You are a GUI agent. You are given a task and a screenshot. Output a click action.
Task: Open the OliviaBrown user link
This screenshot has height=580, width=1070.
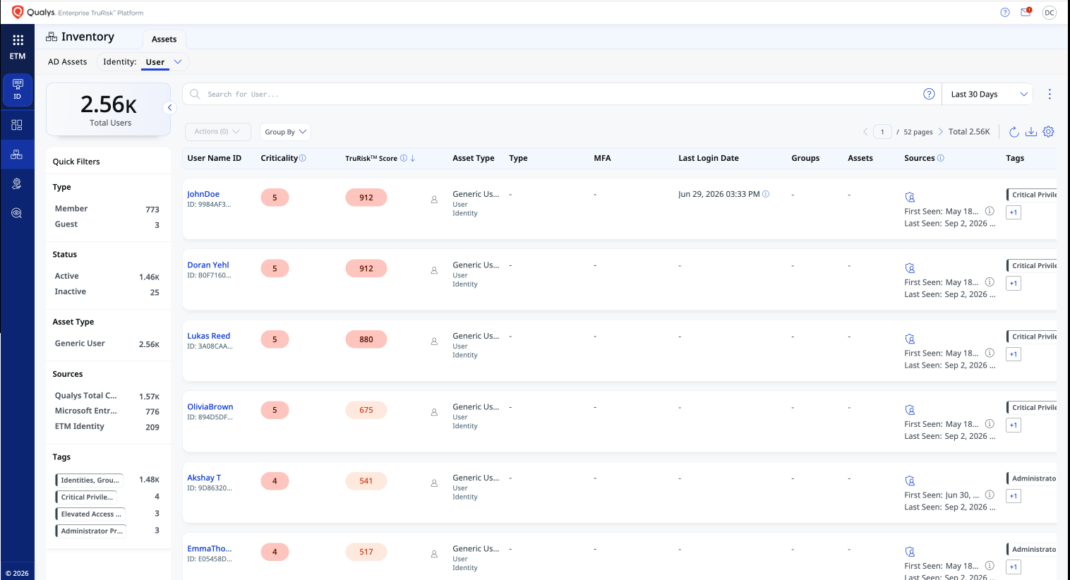coord(210,407)
